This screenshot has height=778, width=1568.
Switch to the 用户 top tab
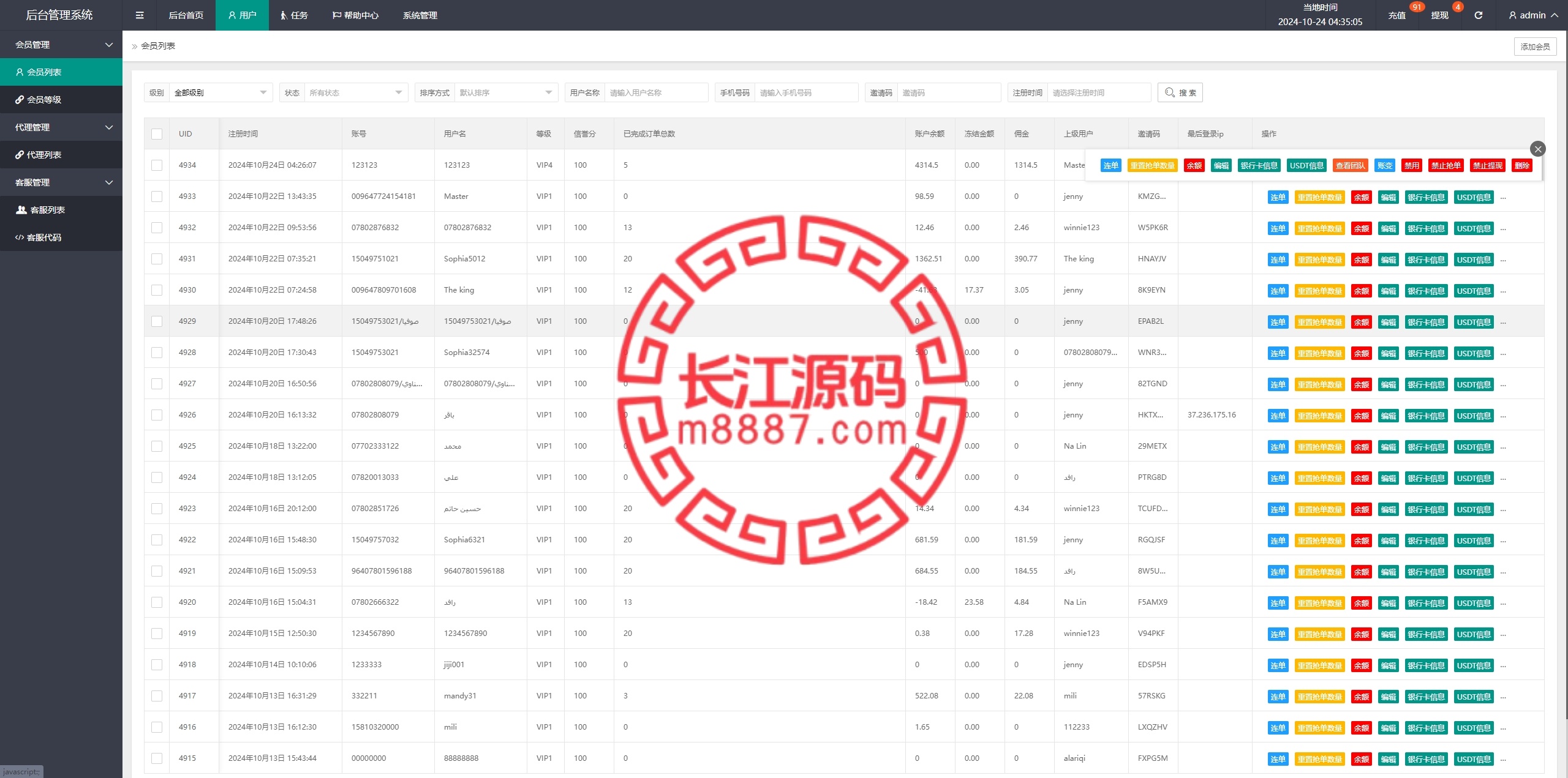[242, 15]
